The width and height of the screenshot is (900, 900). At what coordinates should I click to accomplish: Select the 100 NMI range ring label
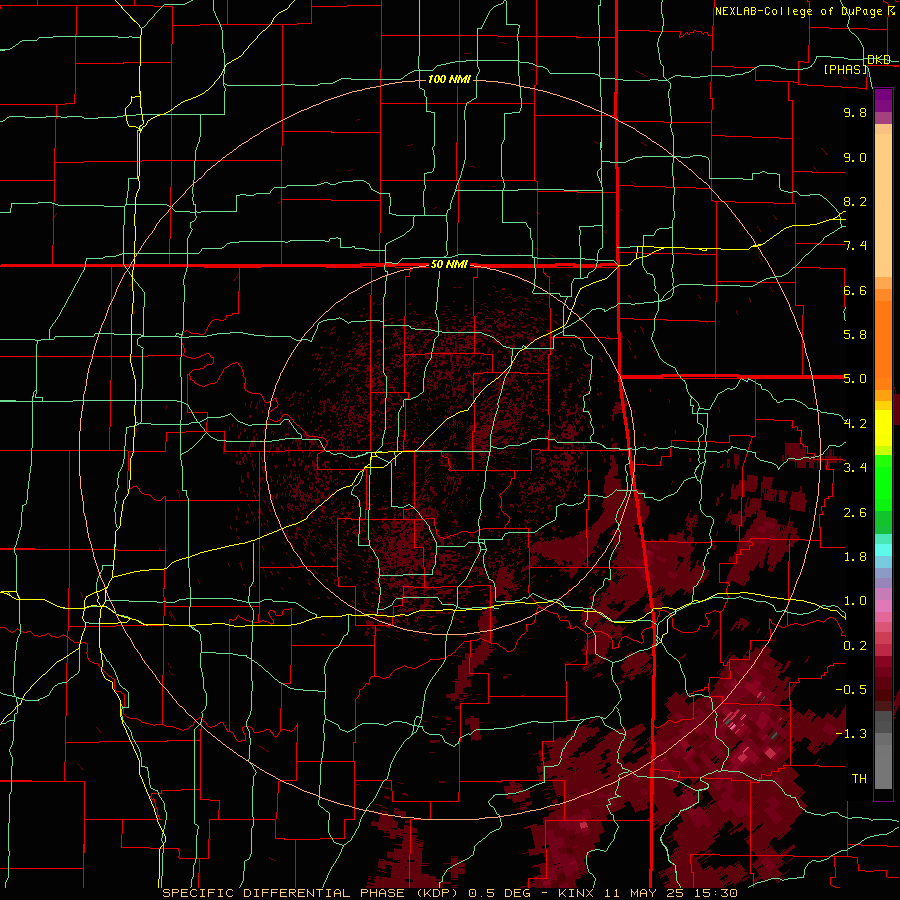(x=449, y=79)
